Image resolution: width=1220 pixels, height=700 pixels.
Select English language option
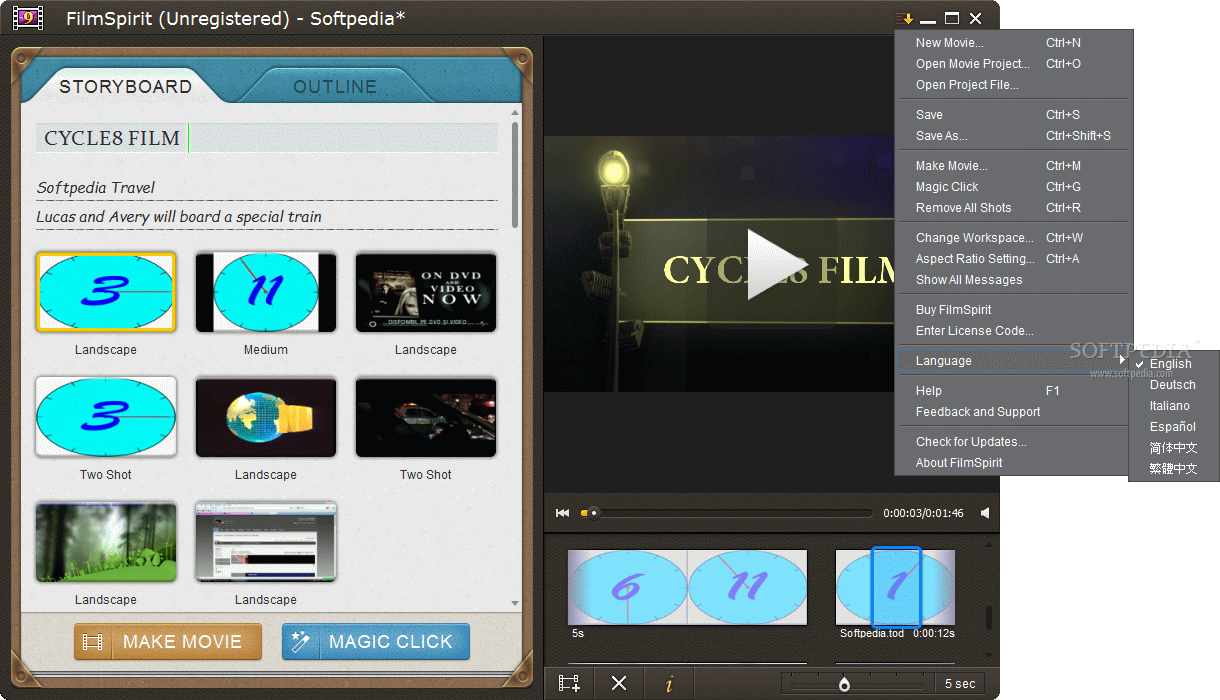pyautogui.click(x=1174, y=364)
